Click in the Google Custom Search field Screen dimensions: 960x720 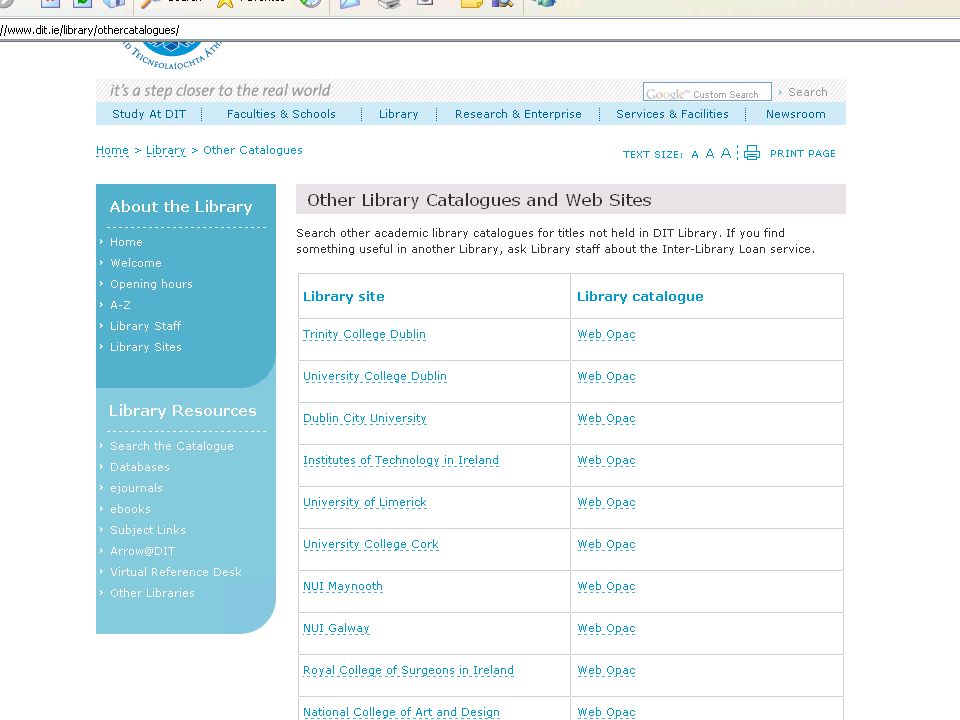(x=707, y=92)
